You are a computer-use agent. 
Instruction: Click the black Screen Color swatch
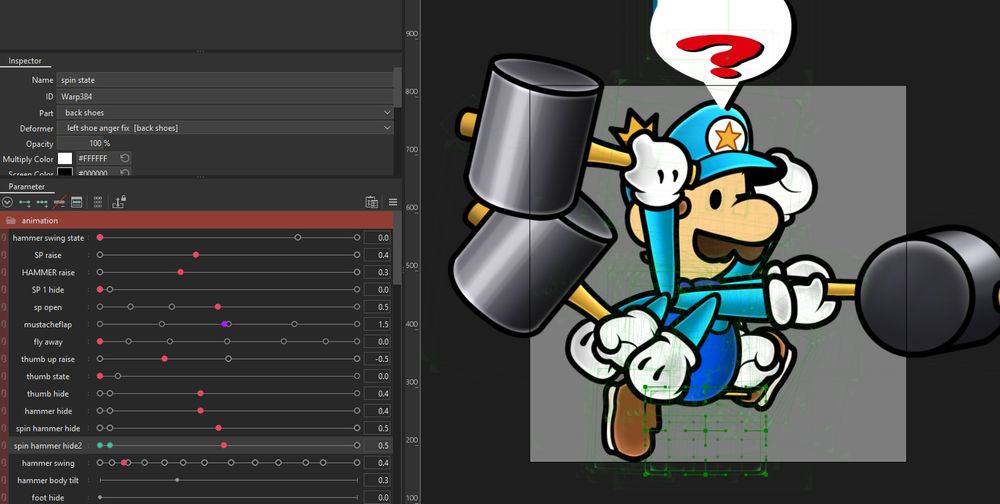(65, 173)
